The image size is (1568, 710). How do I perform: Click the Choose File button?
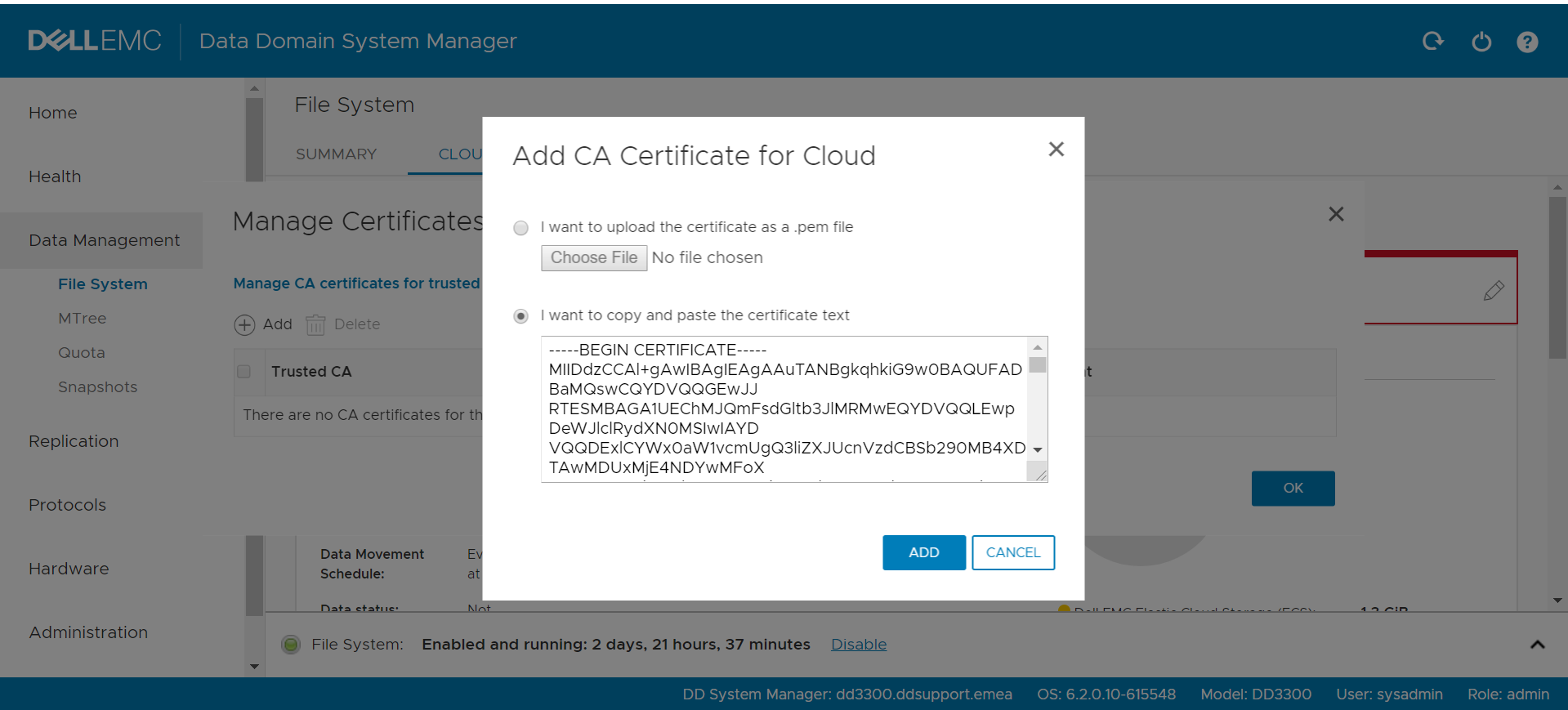tap(594, 258)
